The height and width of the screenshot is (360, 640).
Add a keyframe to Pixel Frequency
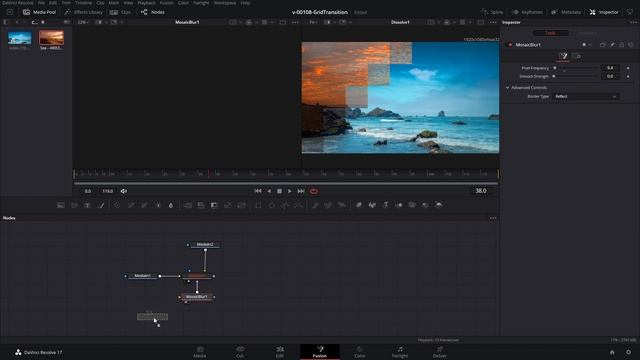[628, 68]
